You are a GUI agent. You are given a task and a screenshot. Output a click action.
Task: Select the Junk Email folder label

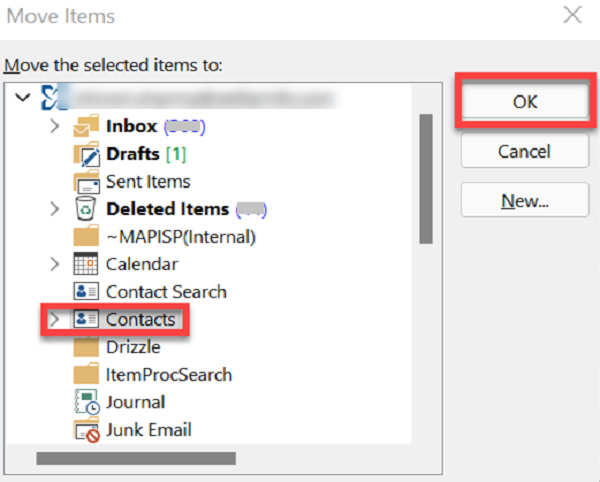(x=149, y=430)
